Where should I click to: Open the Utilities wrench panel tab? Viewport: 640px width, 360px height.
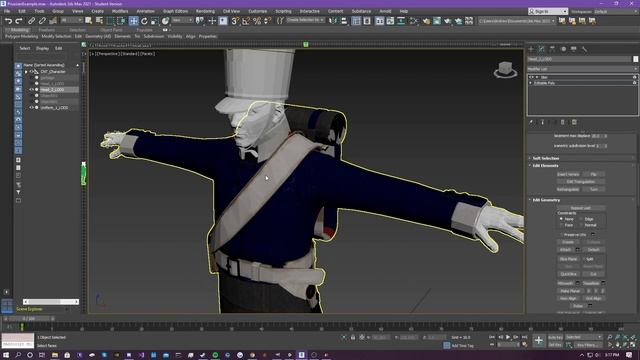coord(584,49)
